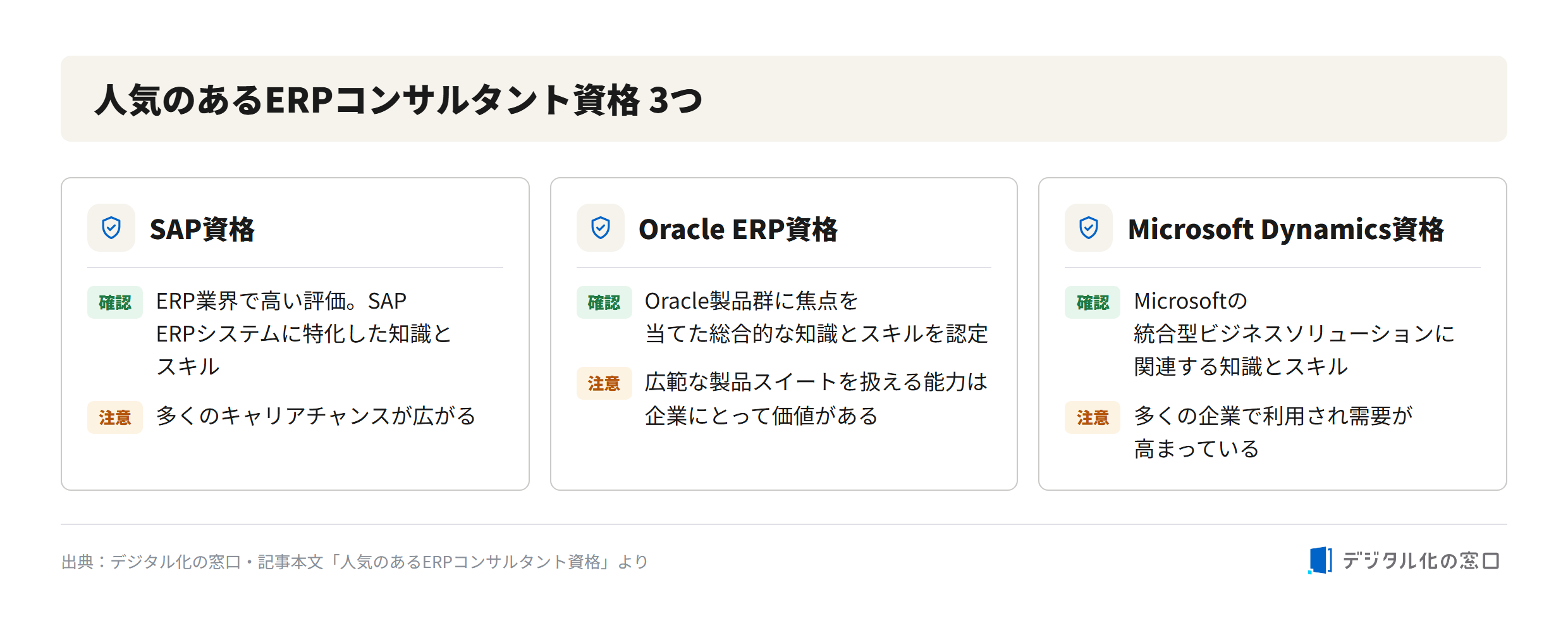
Task: Click the text 企業にとって価値がある
Action: tap(761, 416)
